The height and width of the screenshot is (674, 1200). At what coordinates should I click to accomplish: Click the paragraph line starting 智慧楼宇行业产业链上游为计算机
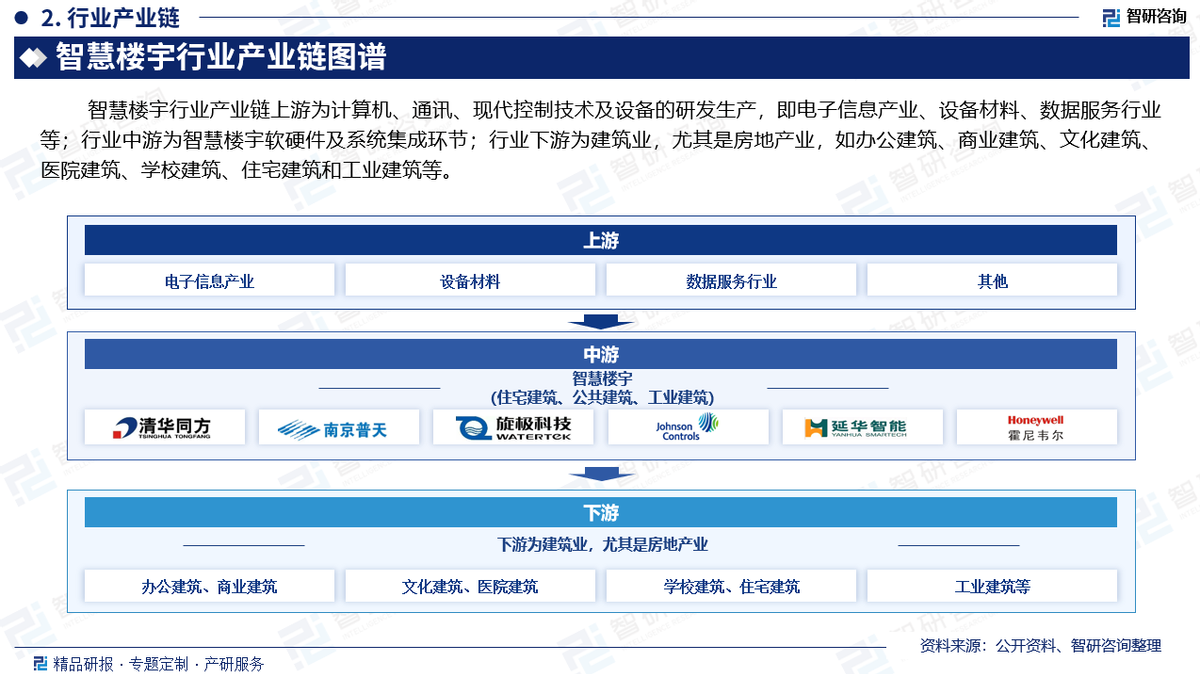click(625, 110)
